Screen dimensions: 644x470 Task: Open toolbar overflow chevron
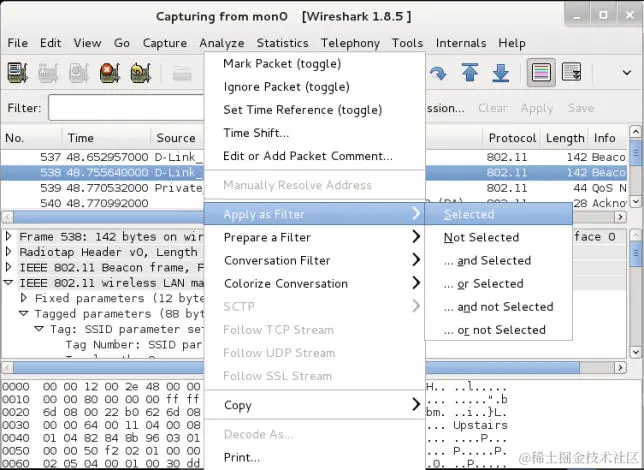tap(627, 73)
